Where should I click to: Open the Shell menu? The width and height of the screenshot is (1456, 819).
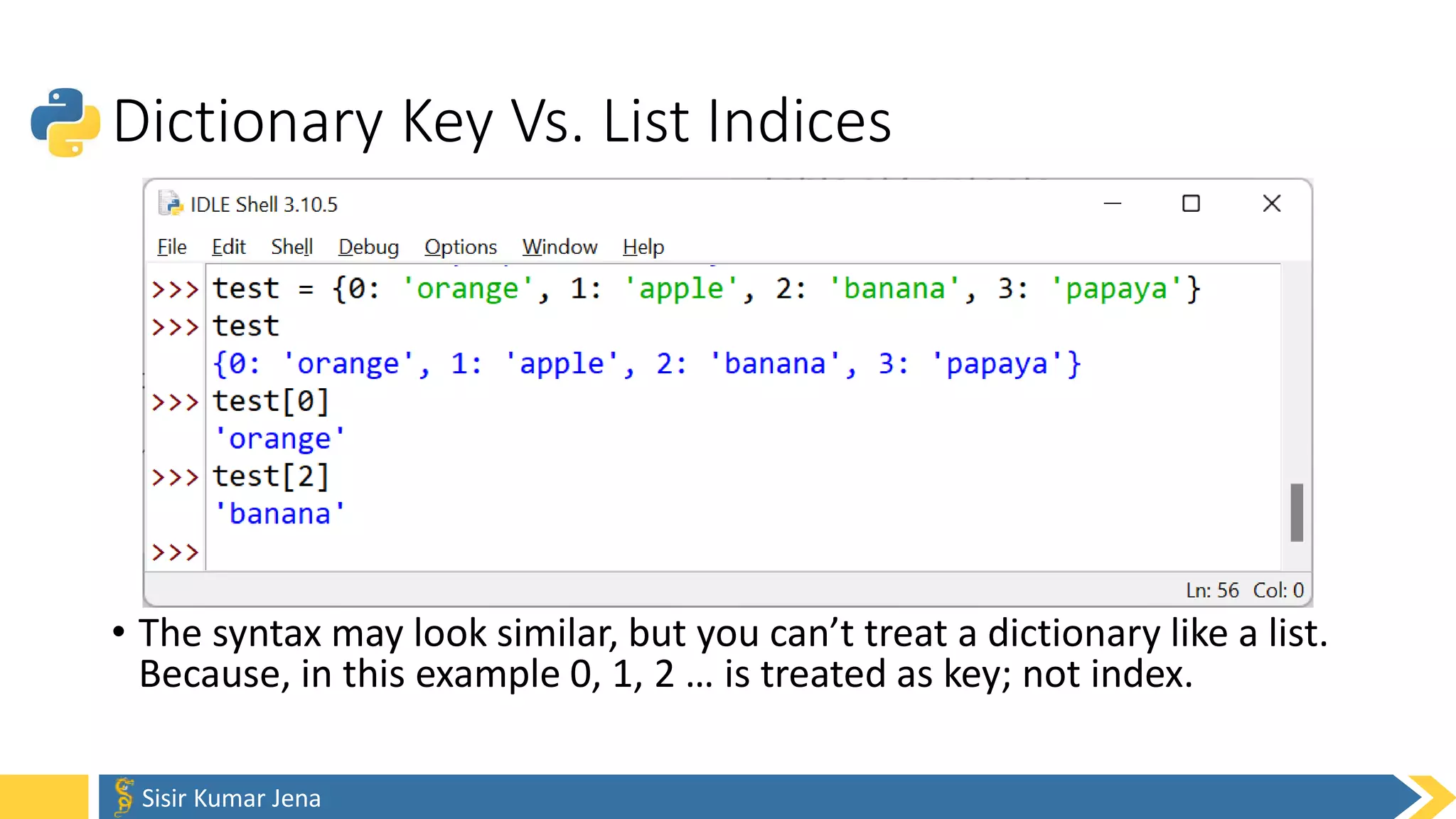point(291,247)
